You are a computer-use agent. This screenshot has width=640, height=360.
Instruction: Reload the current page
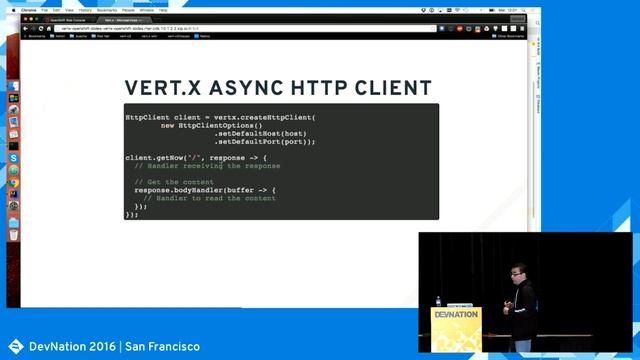41,29
